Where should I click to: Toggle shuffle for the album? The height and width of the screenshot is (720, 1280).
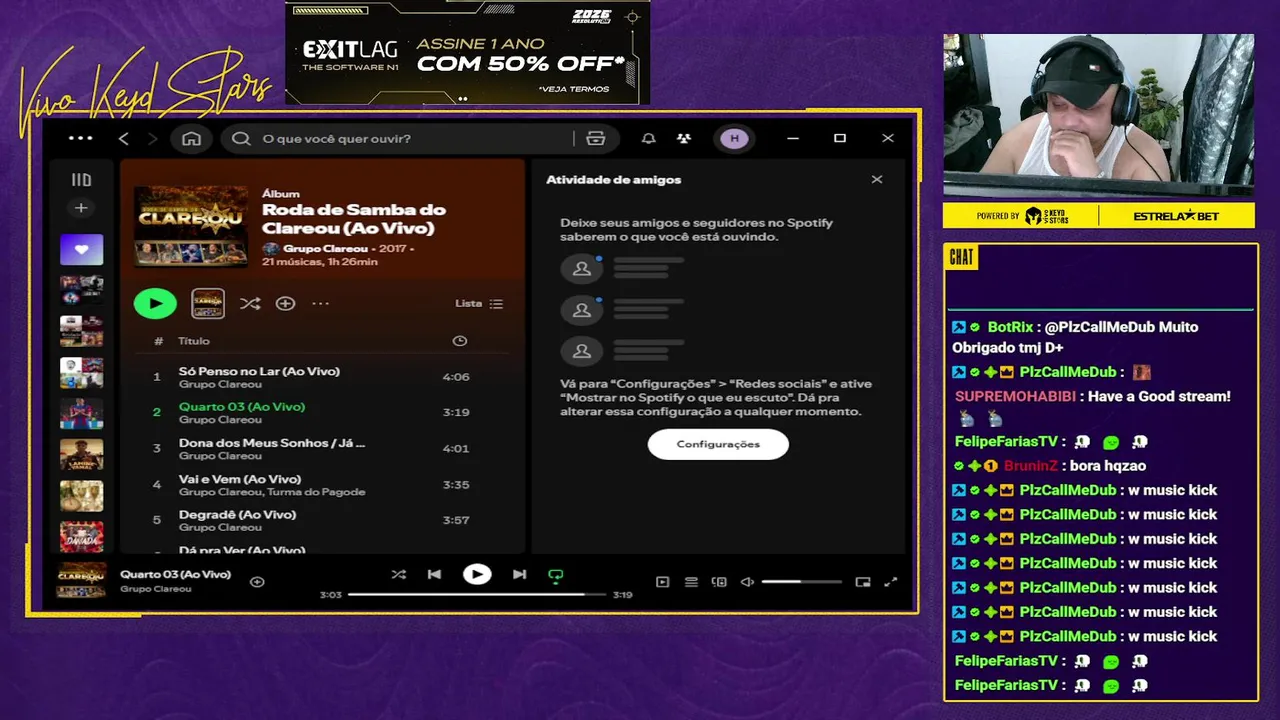point(250,303)
